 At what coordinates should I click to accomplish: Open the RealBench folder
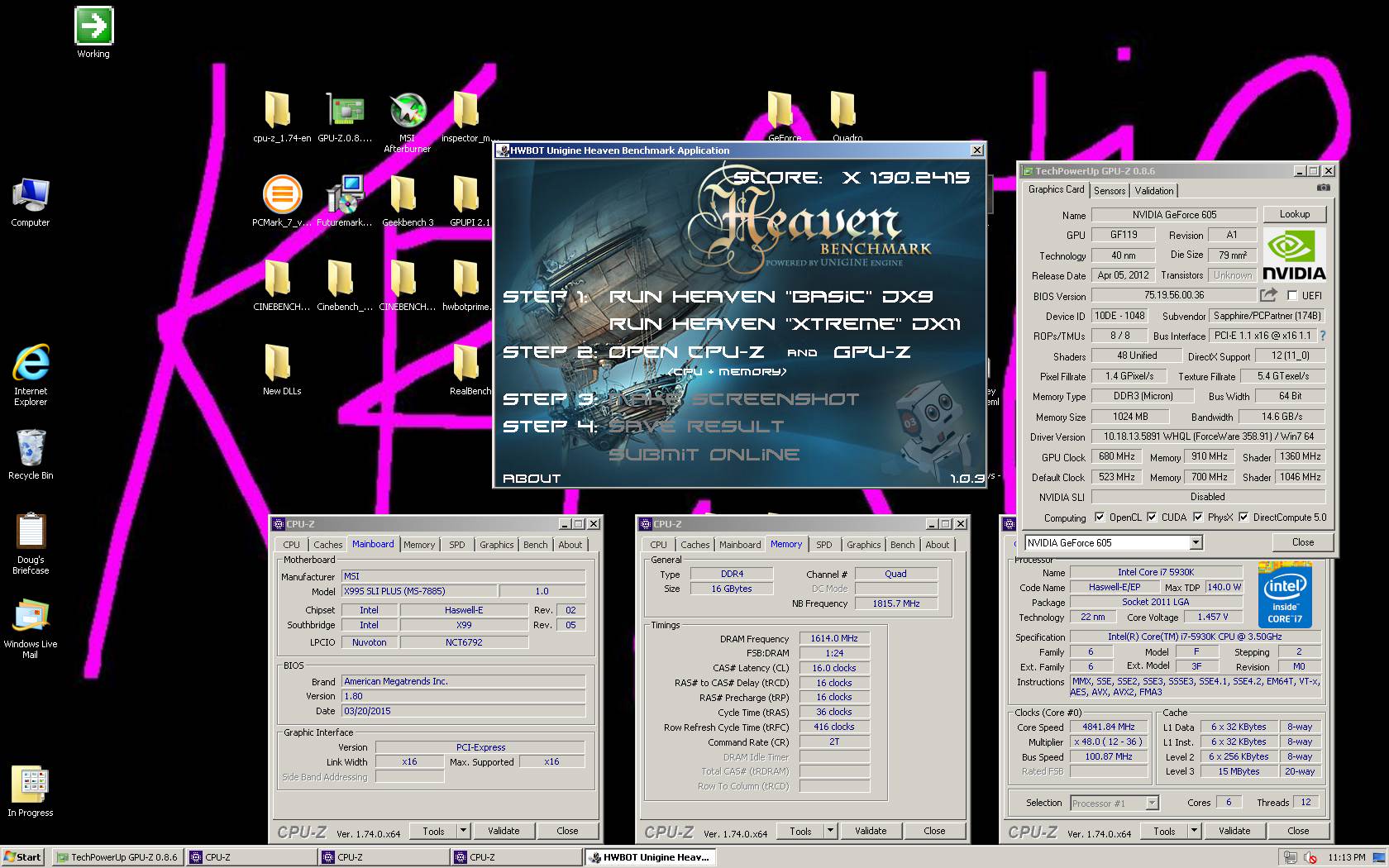click(x=466, y=362)
